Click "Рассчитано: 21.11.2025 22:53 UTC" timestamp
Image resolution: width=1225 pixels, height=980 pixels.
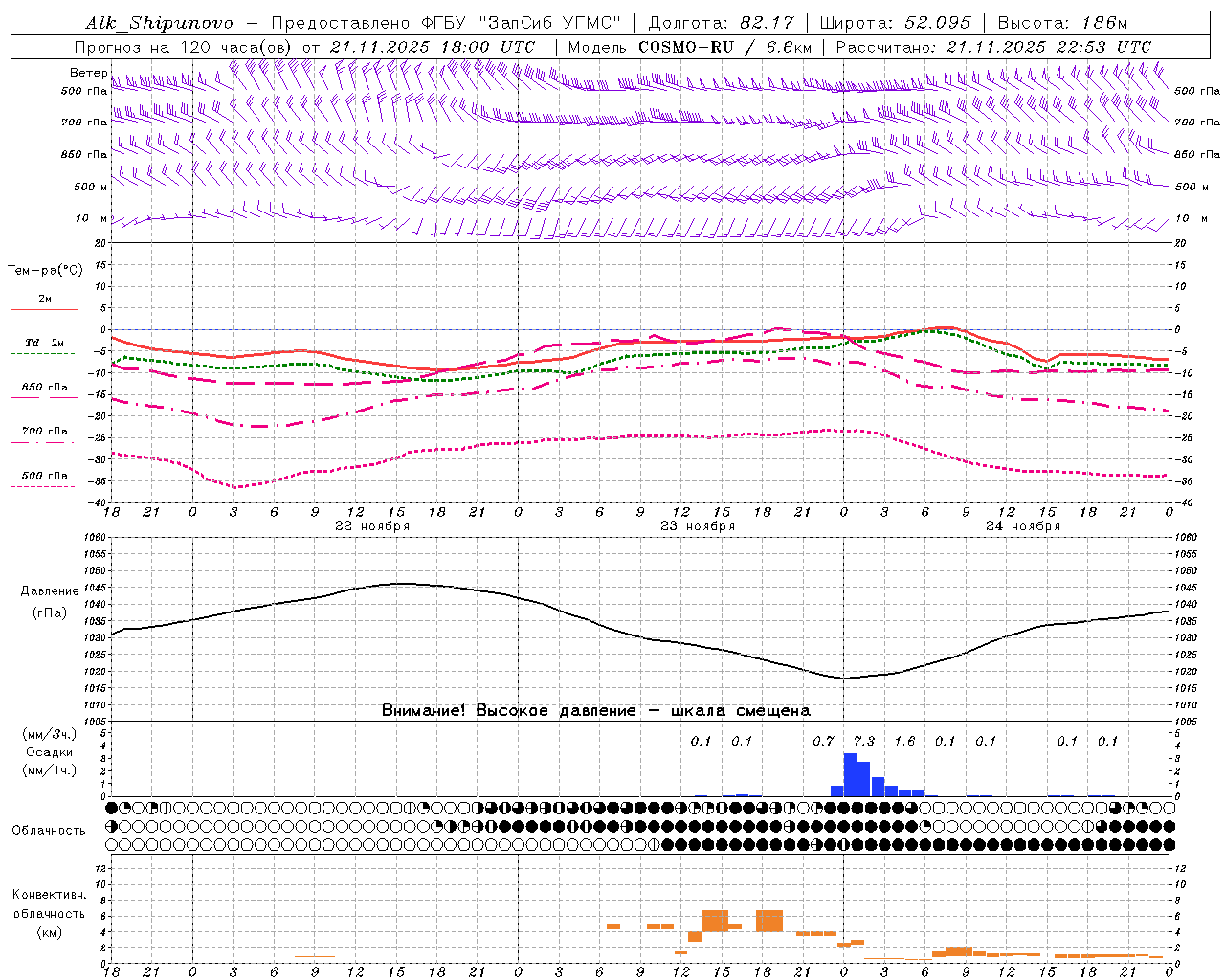point(993,47)
